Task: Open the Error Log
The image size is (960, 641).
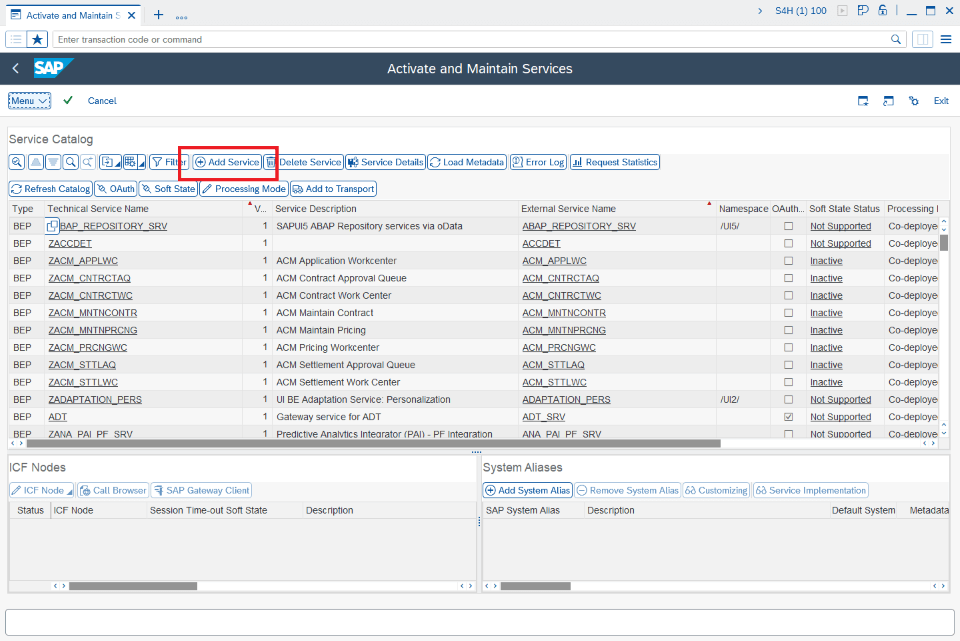Action: [538, 162]
